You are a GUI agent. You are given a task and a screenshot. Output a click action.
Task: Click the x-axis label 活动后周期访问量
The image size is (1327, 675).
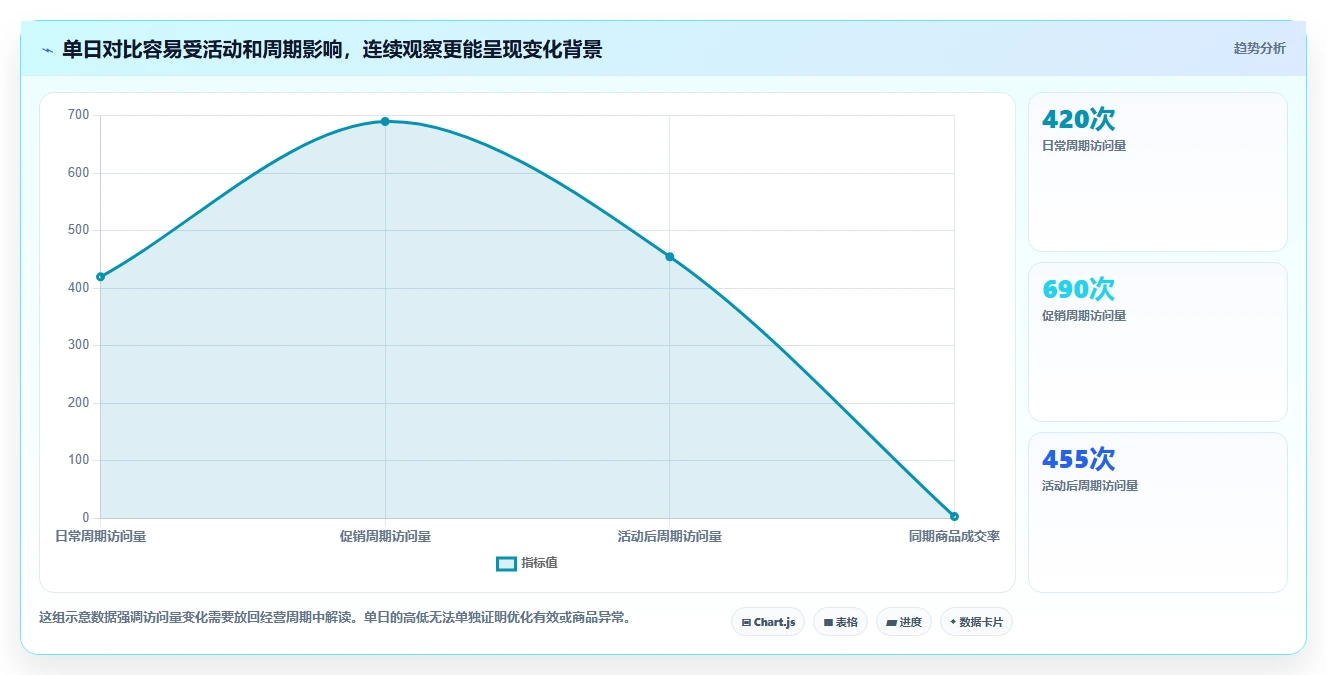pos(669,536)
